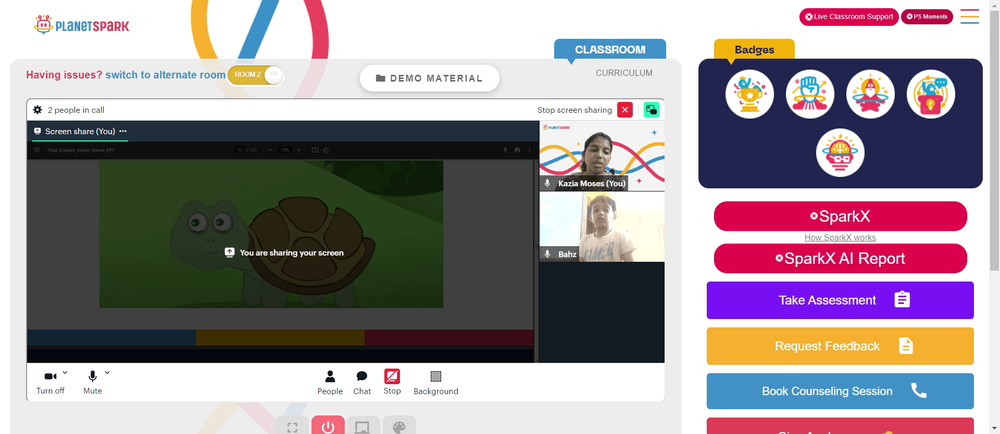Screen dimensions: 1000x434
Task: Open Background effects
Action: click(x=436, y=382)
